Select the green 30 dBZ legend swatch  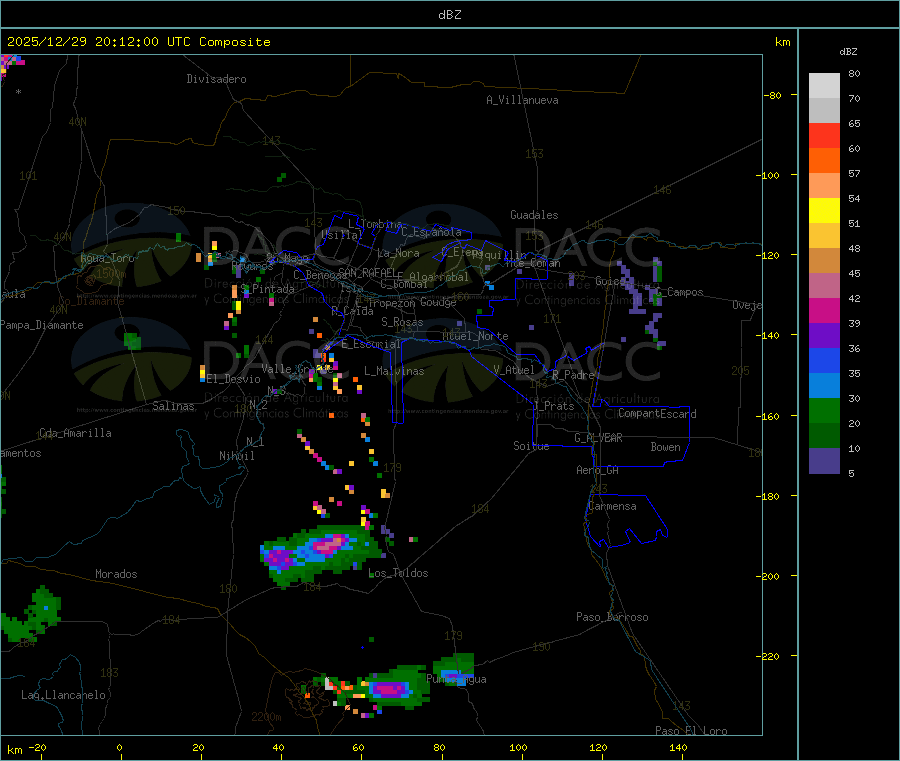coord(824,410)
